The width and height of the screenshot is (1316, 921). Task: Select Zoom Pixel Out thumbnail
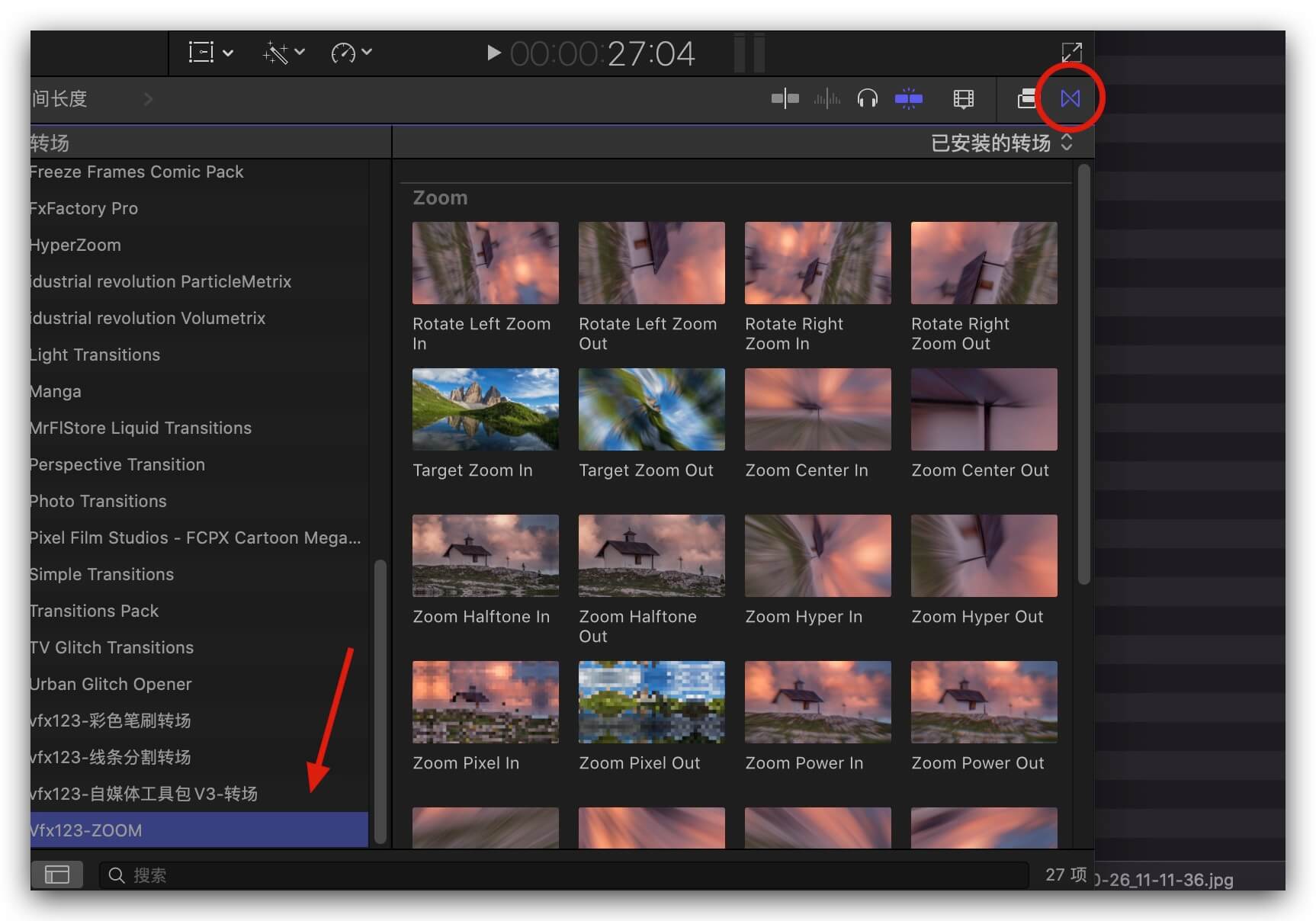tap(652, 702)
